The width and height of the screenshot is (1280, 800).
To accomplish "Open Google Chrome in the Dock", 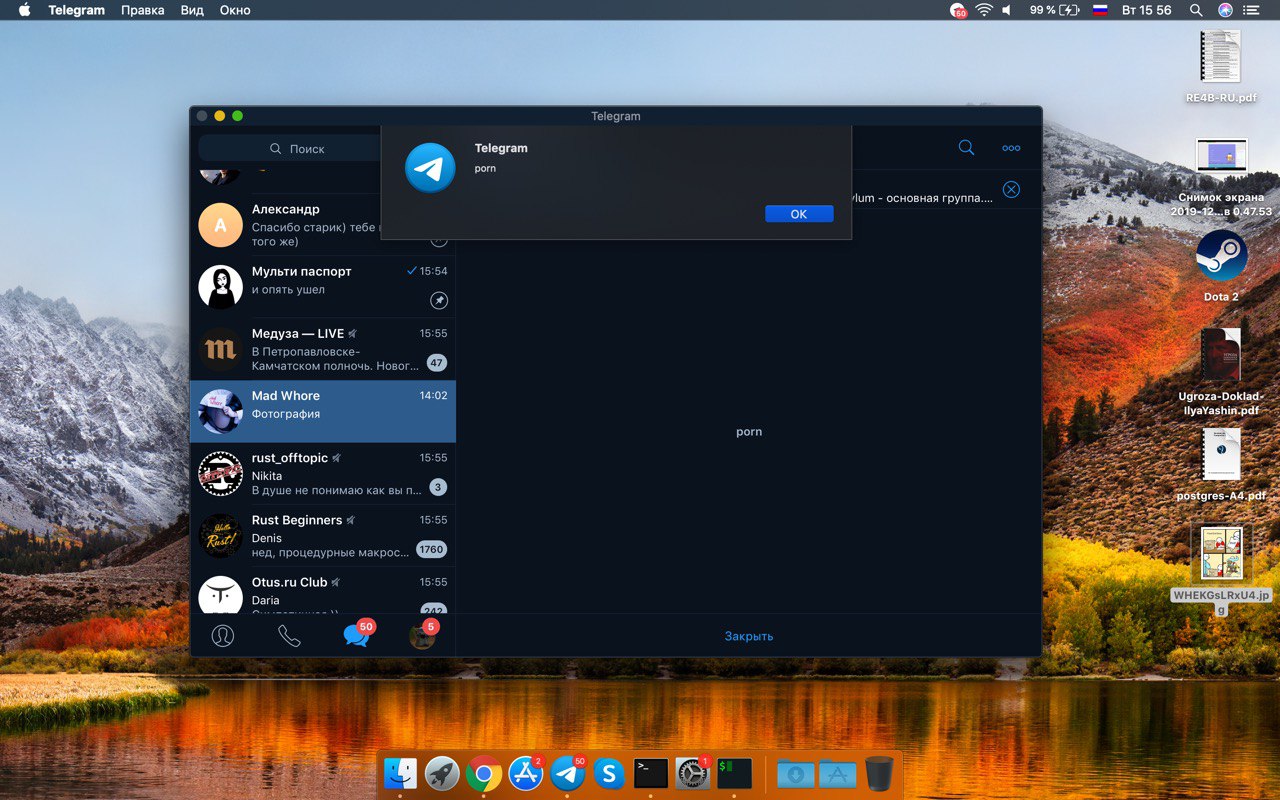I will pos(484,773).
